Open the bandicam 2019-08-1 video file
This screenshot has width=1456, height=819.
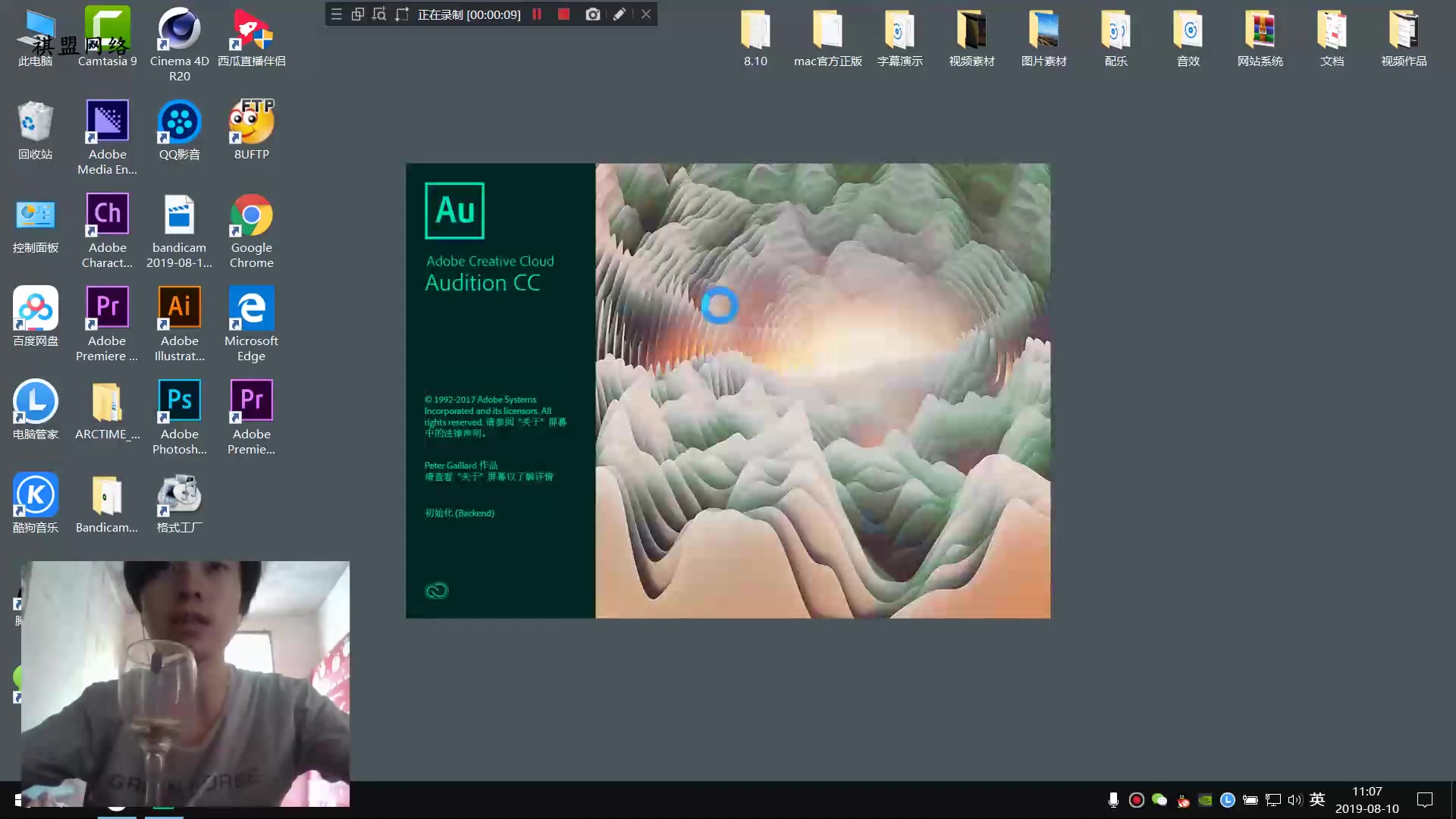tap(179, 231)
